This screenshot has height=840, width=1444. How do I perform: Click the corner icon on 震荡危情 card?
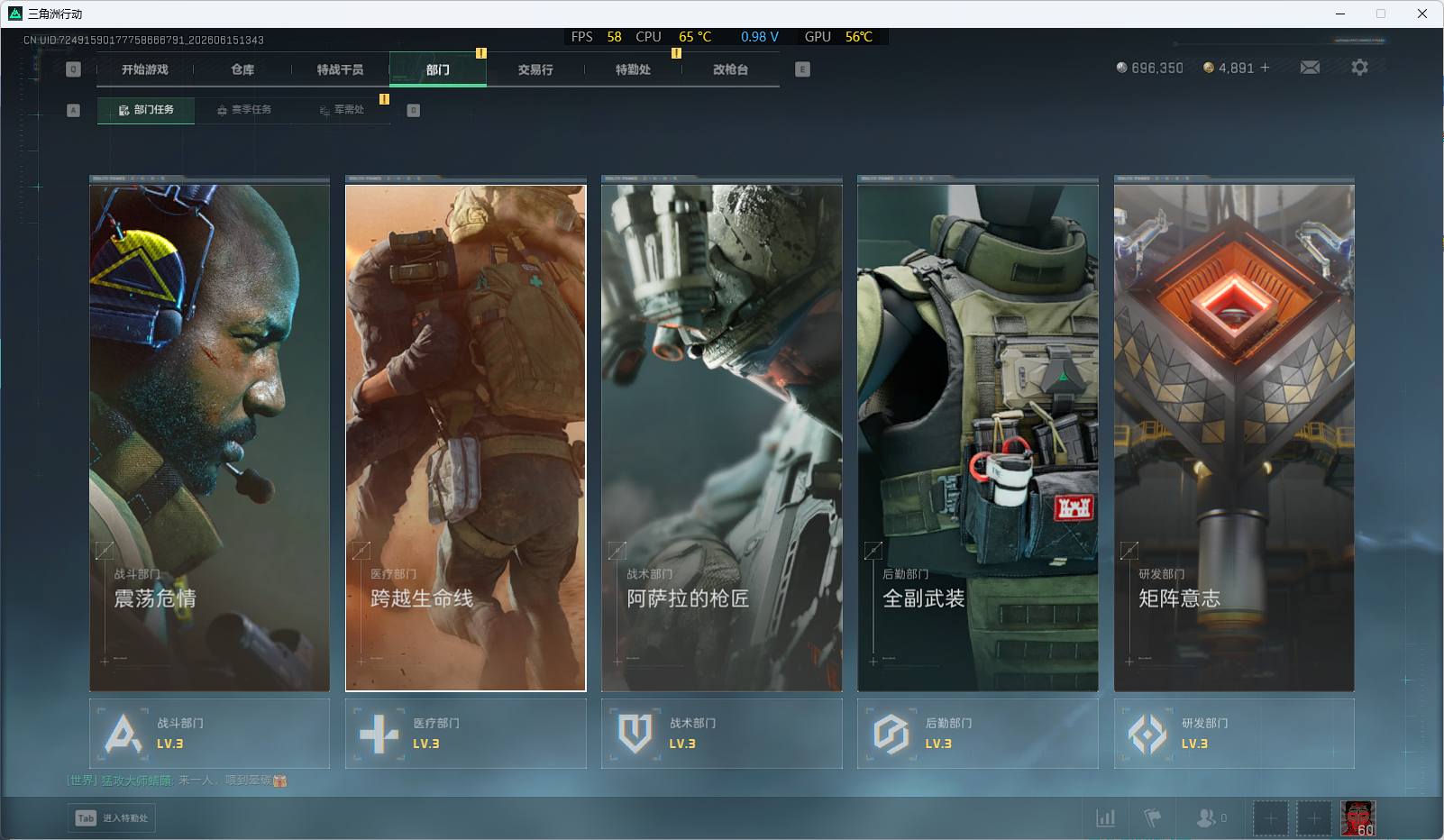[105, 550]
